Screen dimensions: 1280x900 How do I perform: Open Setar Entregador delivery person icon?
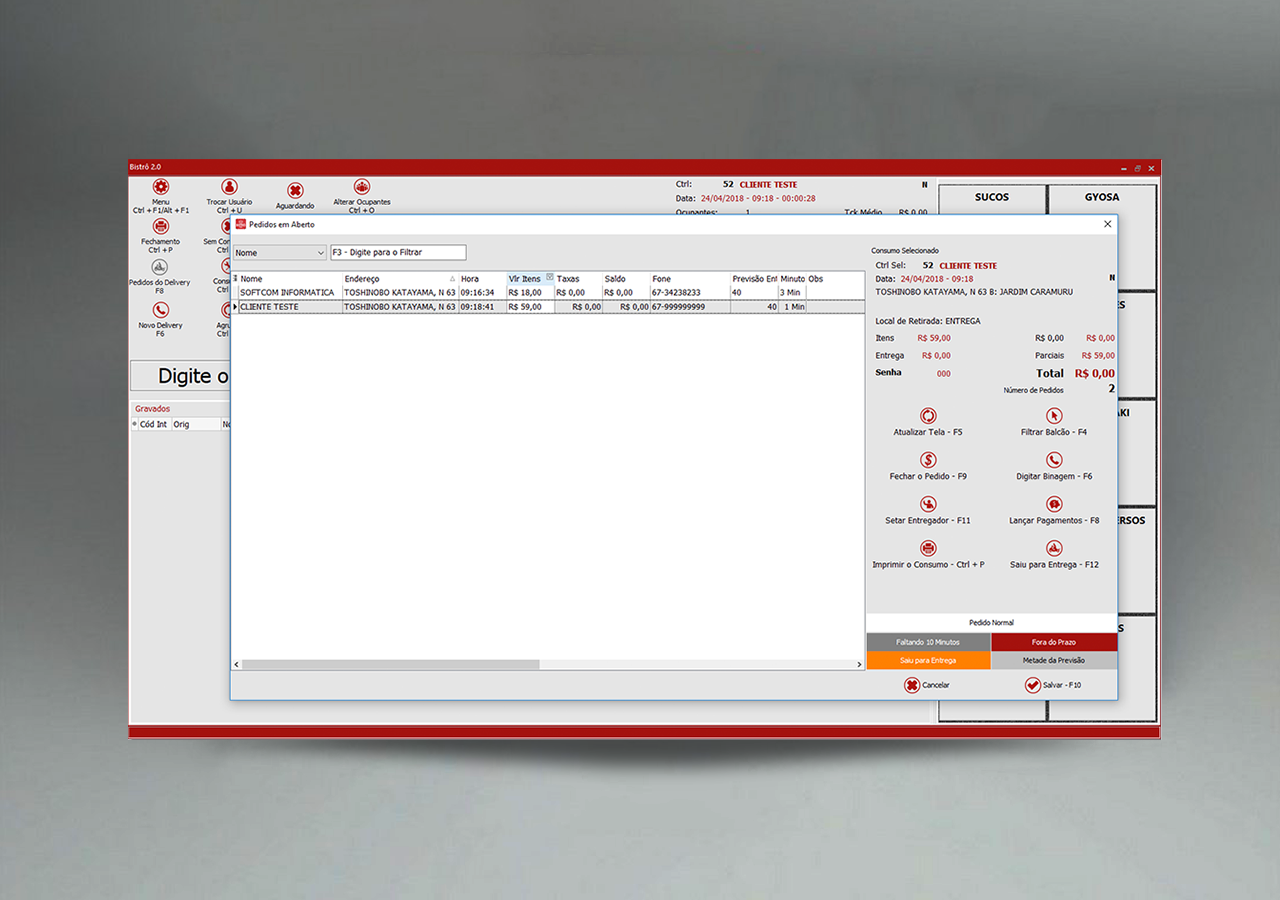(928, 504)
